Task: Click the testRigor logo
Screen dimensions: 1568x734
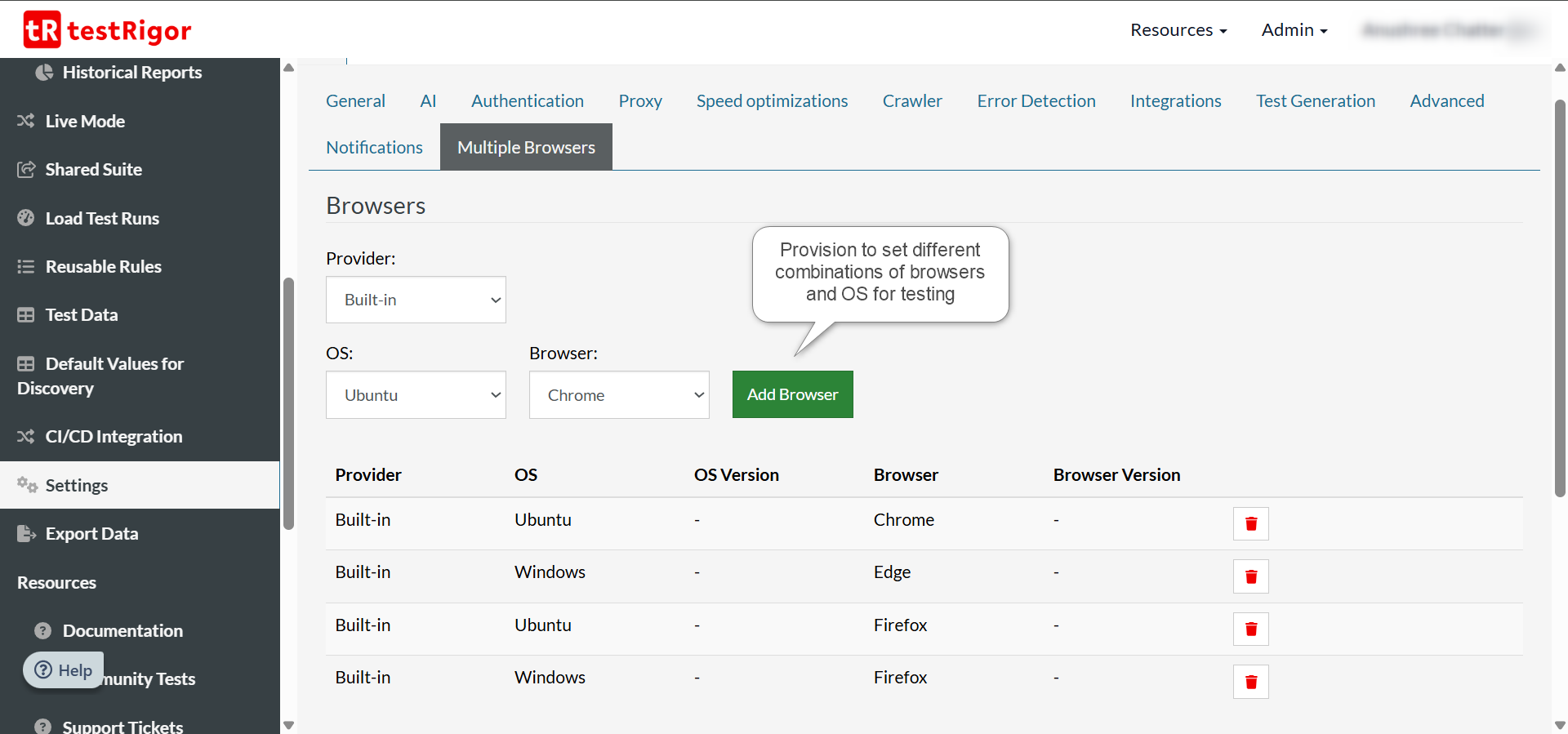Action: pos(107,30)
